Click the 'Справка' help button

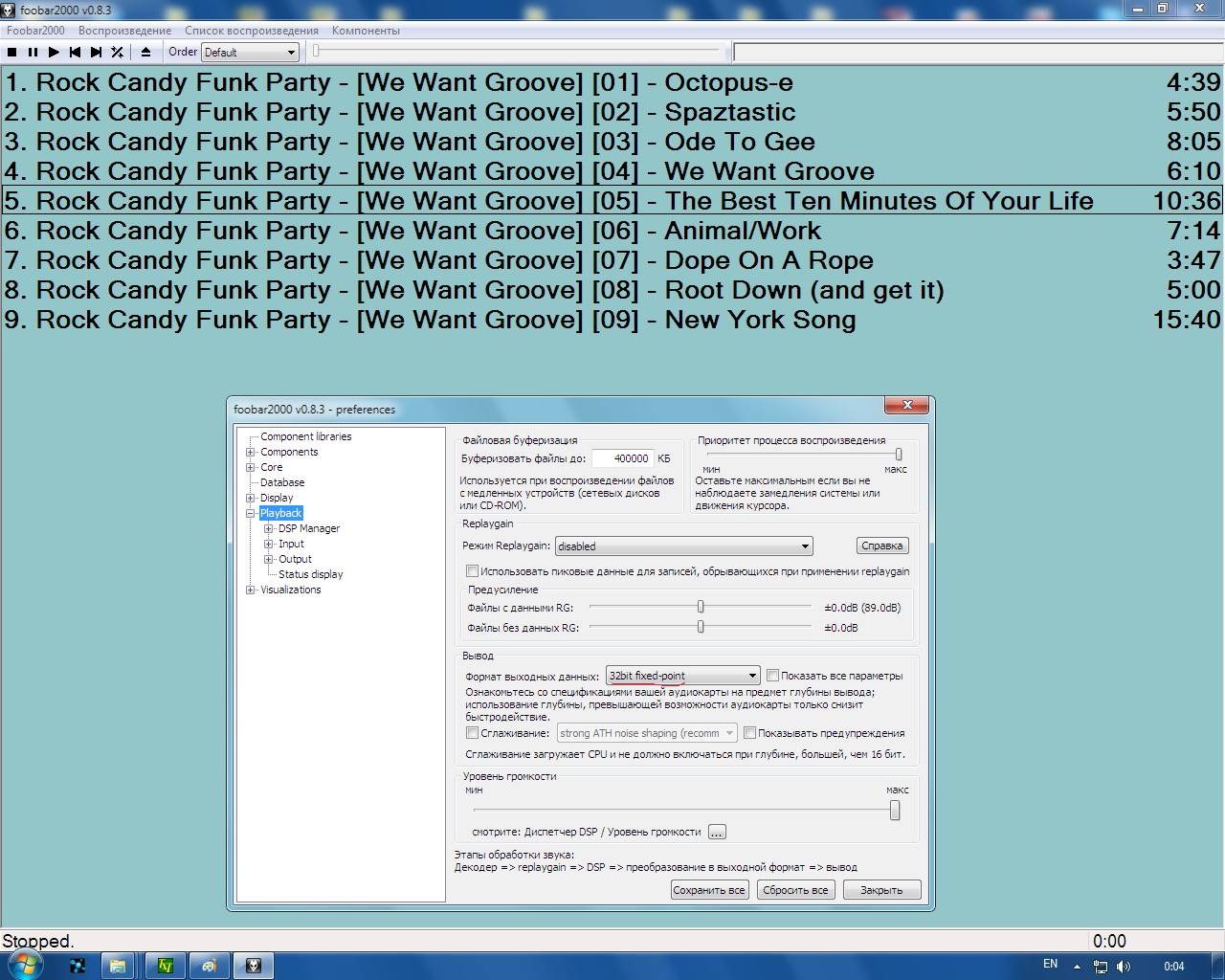pos(882,546)
